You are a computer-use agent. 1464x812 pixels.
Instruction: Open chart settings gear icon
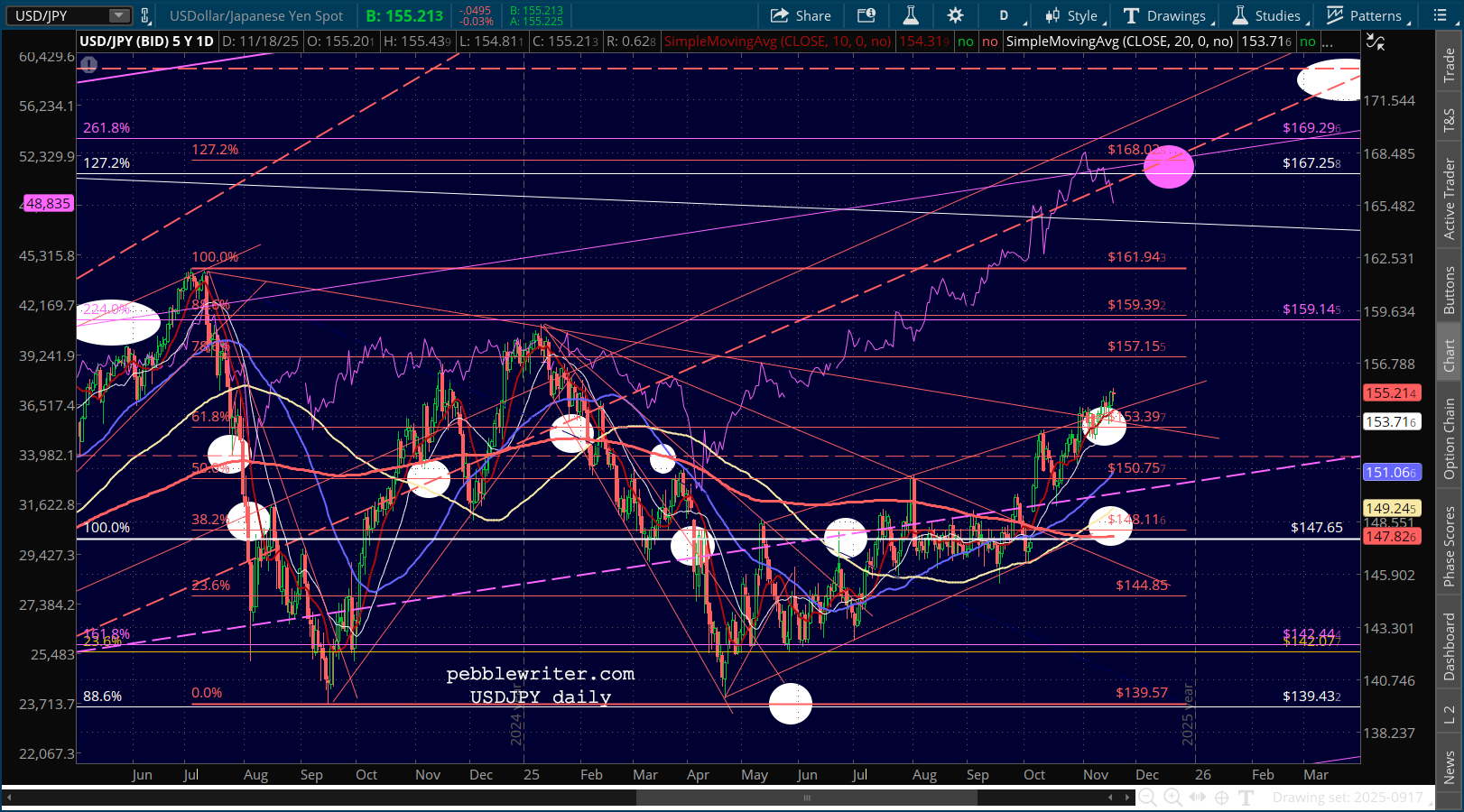(955, 15)
